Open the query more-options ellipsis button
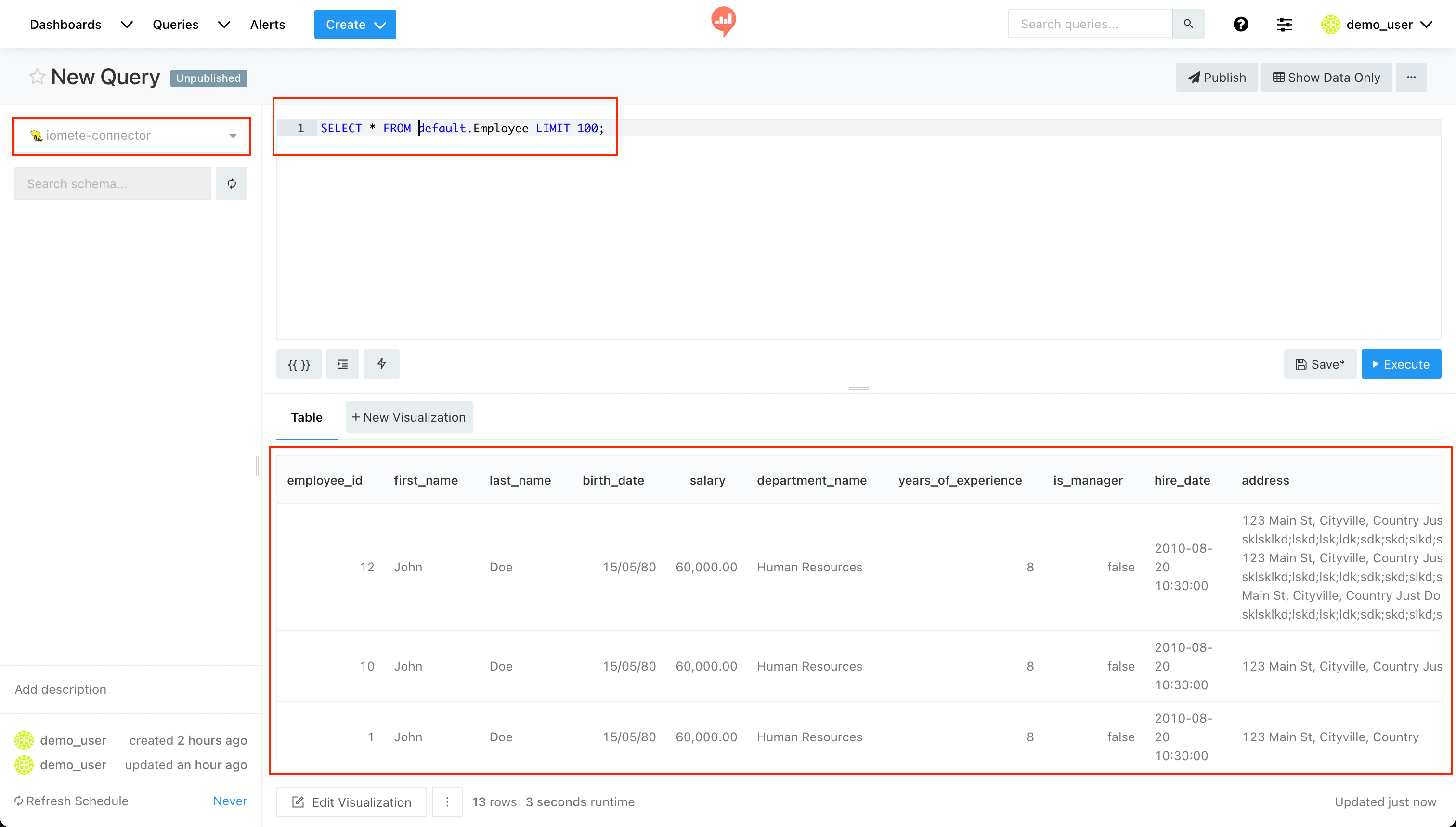 (x=1411, y=77)
